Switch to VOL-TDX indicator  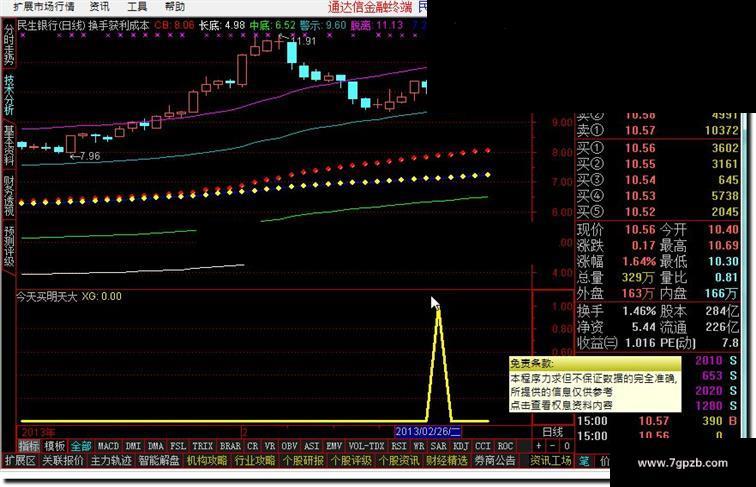tap(366, 446)
